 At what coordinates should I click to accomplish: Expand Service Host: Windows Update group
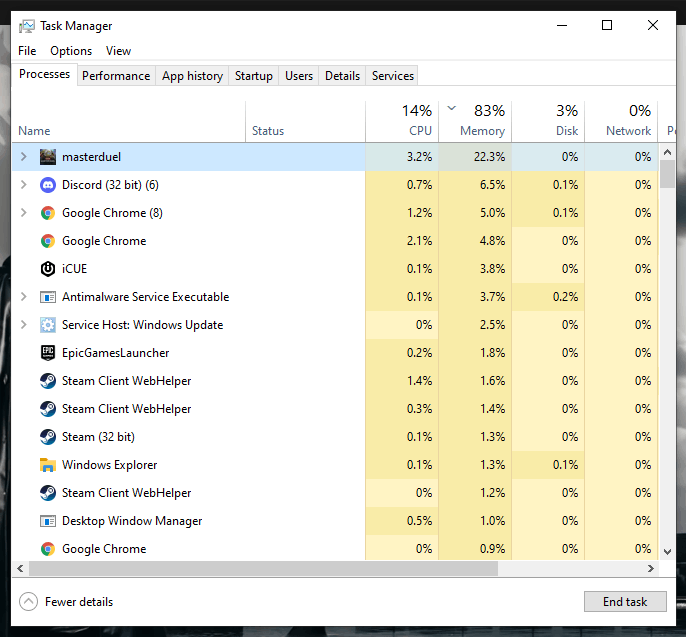pyautogui.click(x=24, y=325)
